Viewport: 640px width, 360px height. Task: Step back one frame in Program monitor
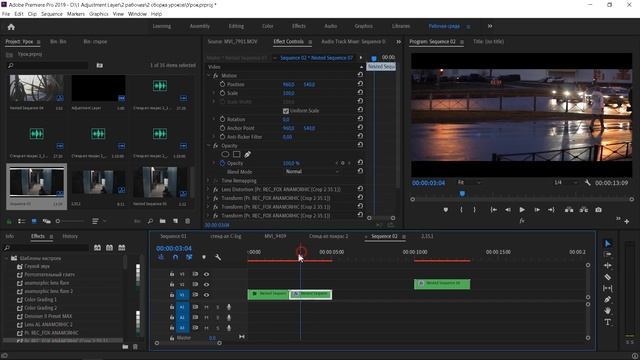coord(508,210)
